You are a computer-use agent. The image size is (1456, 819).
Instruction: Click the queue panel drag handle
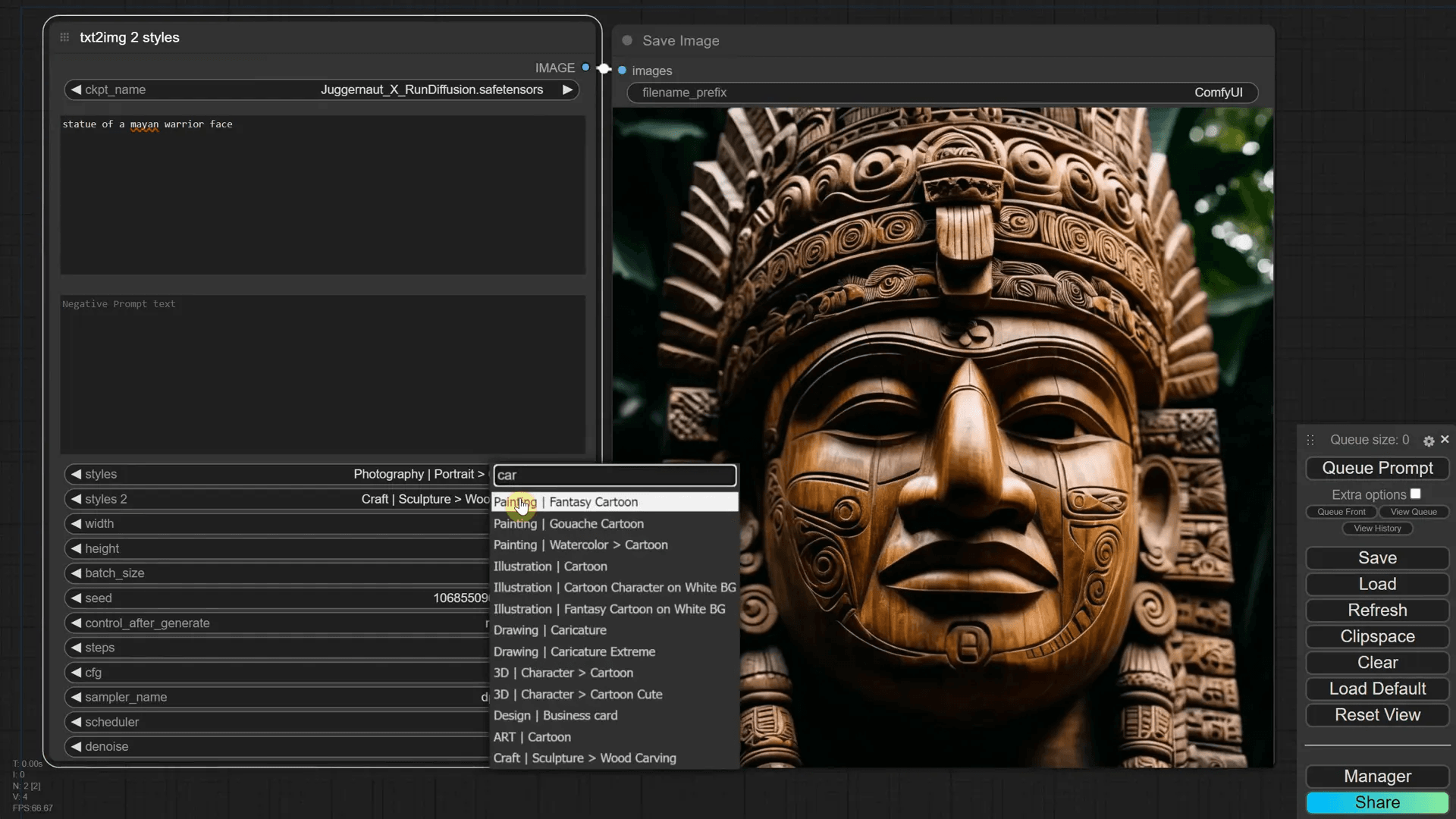click(1310, 440)
